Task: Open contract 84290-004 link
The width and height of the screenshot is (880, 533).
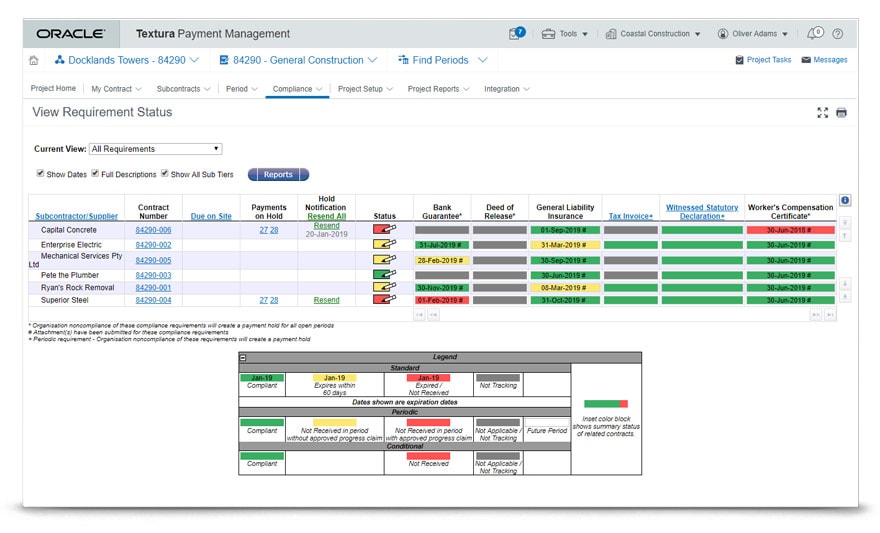Action: [153, 300]
